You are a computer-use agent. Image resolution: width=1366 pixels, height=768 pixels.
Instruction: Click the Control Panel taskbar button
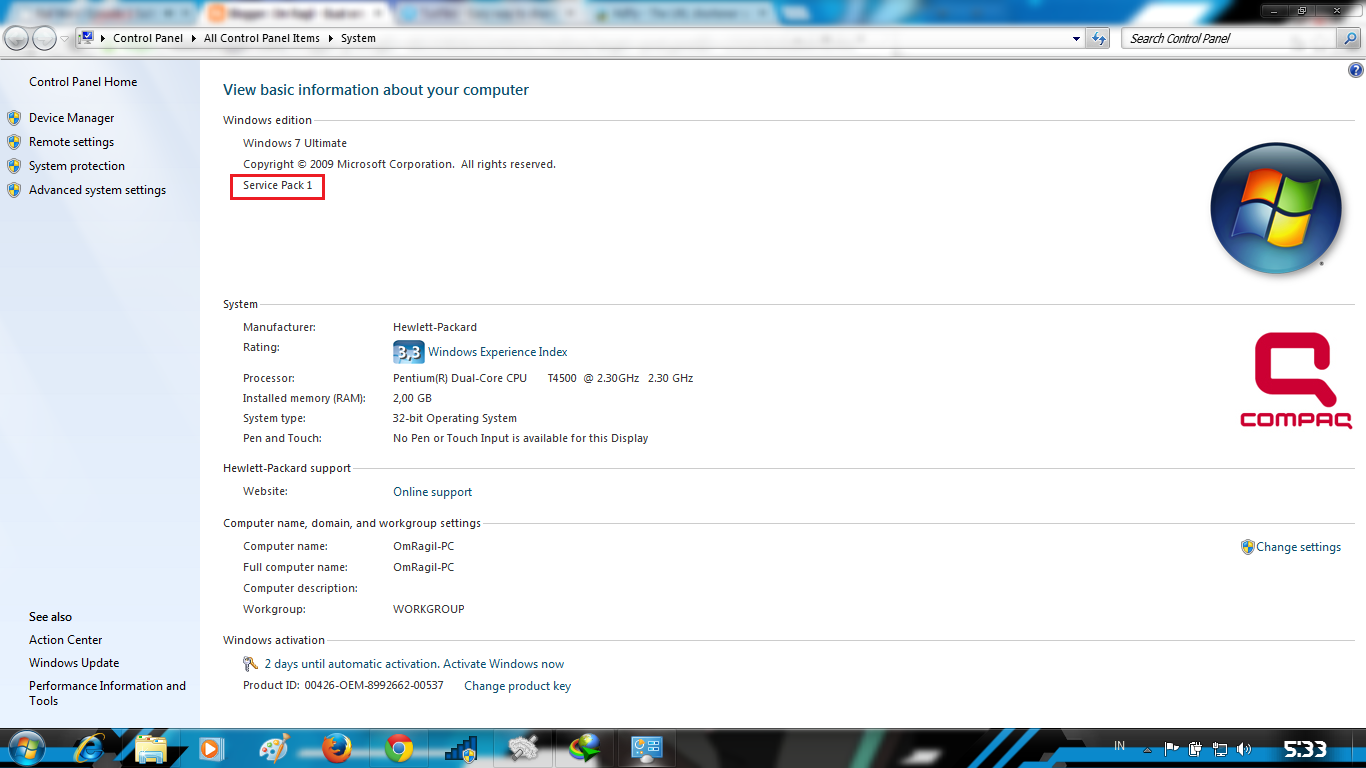(x=647, y=748)
